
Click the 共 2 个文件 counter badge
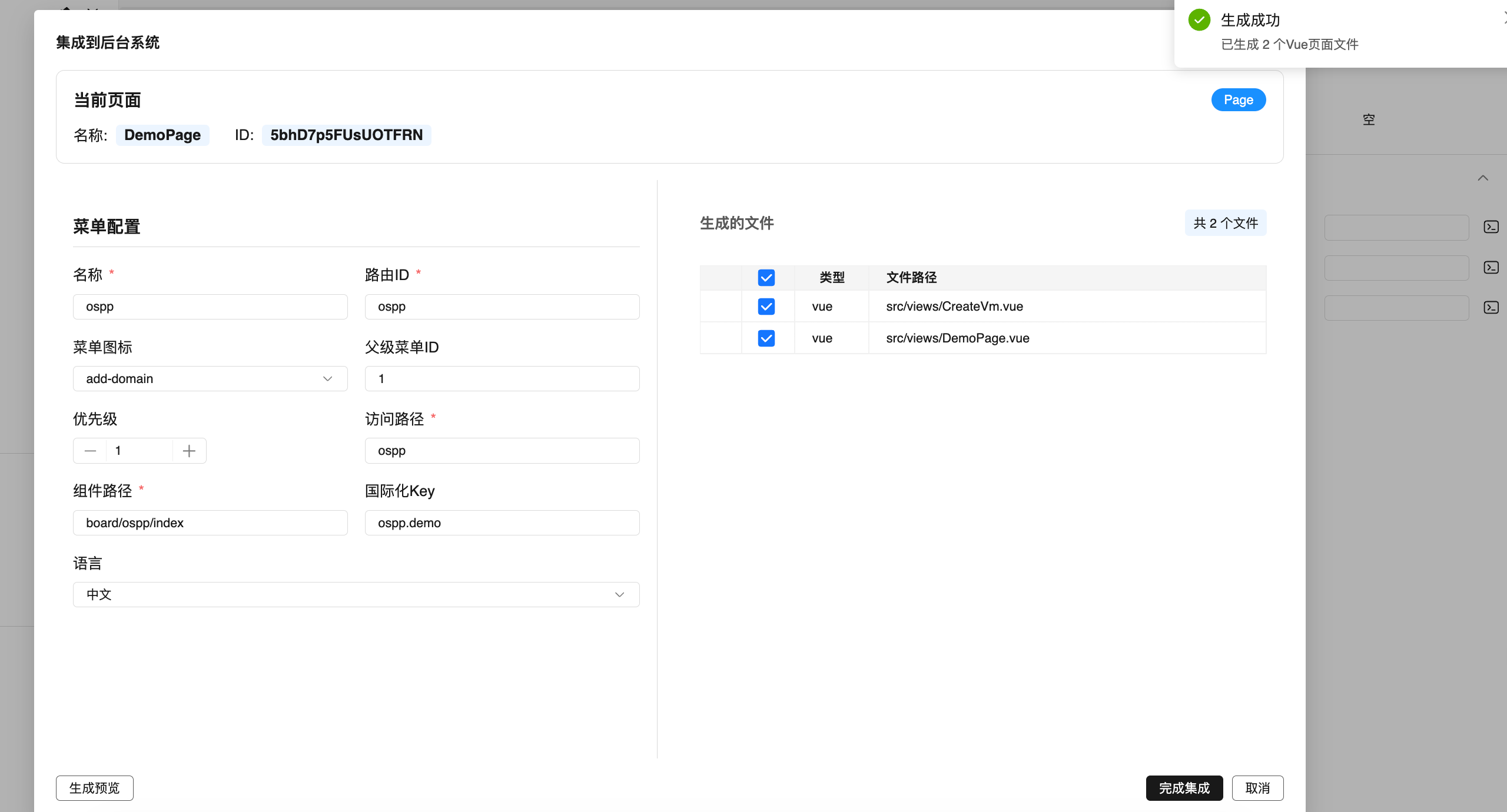click(1225, 223)
